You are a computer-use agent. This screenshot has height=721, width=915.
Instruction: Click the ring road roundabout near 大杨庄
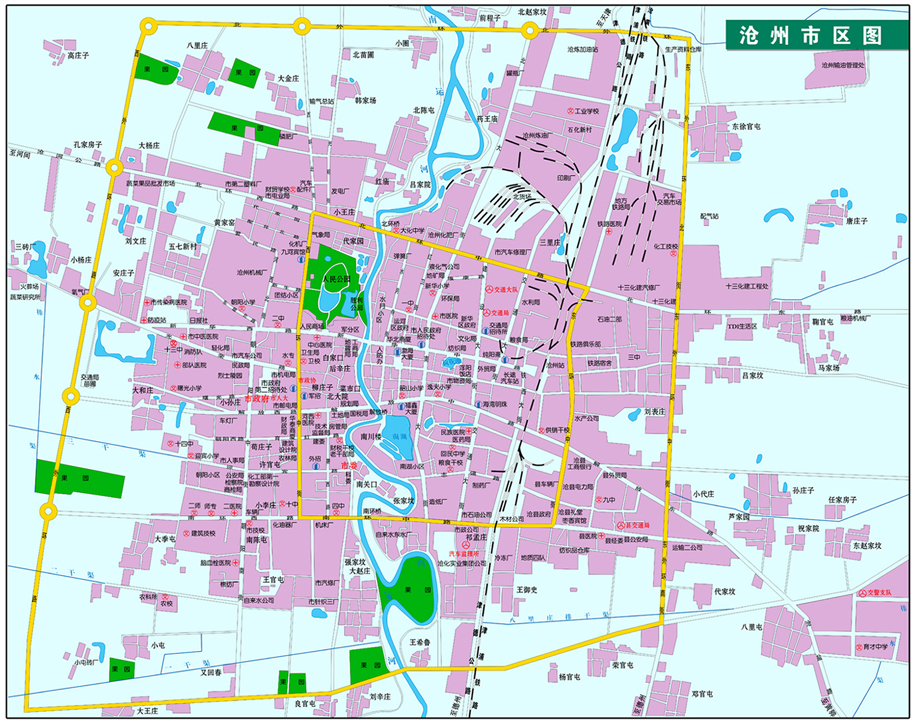(117, 169)
